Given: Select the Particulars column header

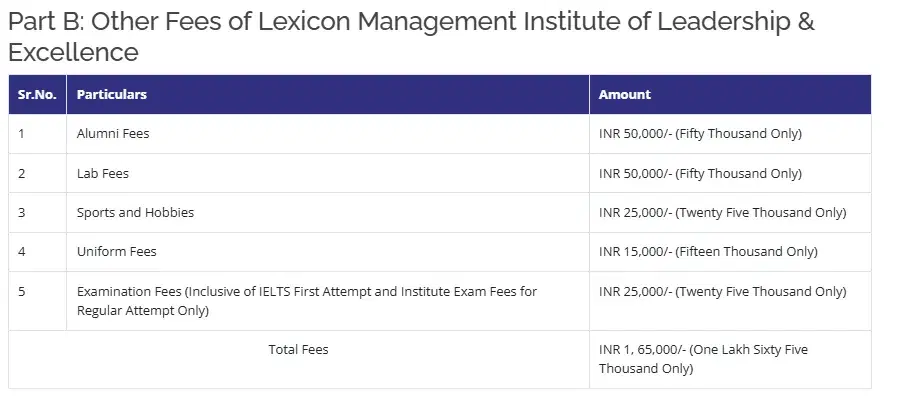Looking at the screenshot, I should tap(112, 94).
